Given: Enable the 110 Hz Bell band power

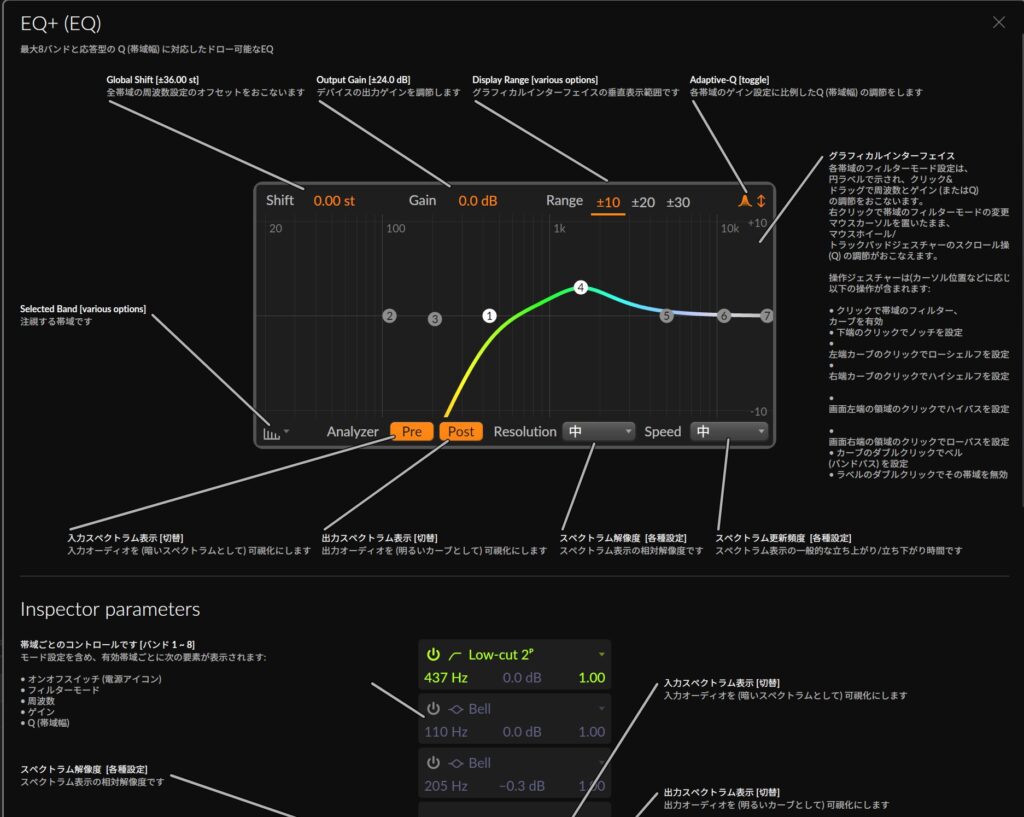Looking at the screenshot, I should [x=433, y=709].
